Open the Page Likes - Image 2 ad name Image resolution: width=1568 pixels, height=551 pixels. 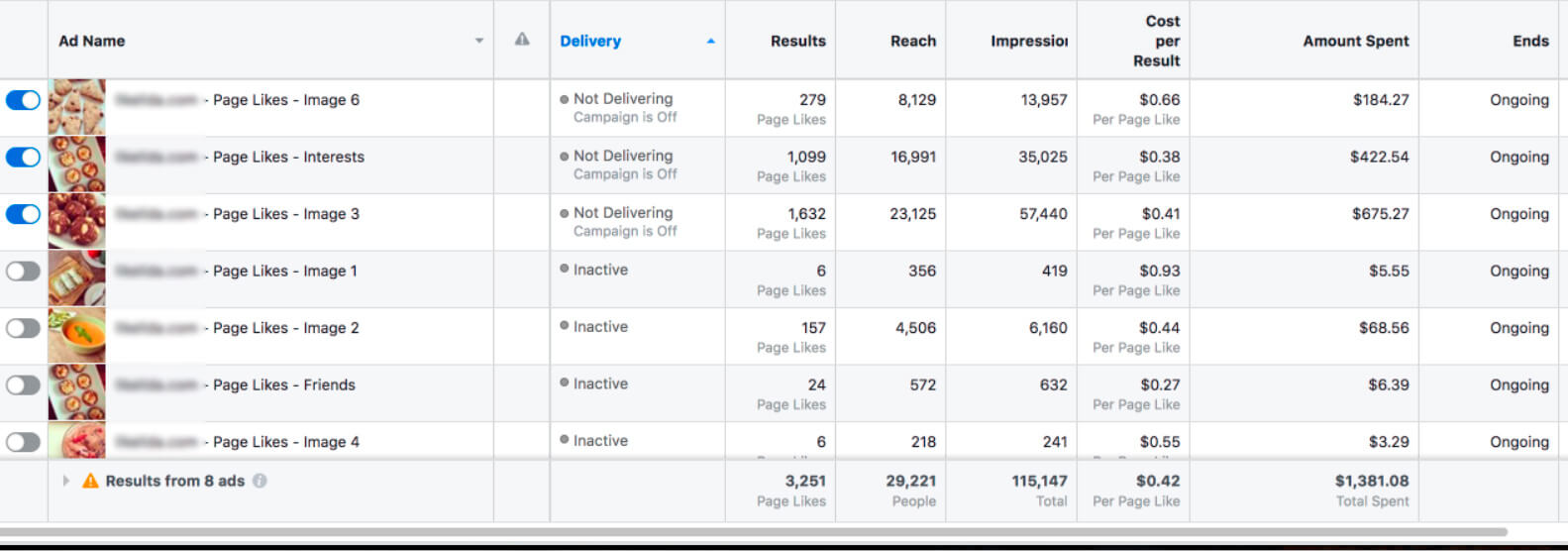pos(285,328)
